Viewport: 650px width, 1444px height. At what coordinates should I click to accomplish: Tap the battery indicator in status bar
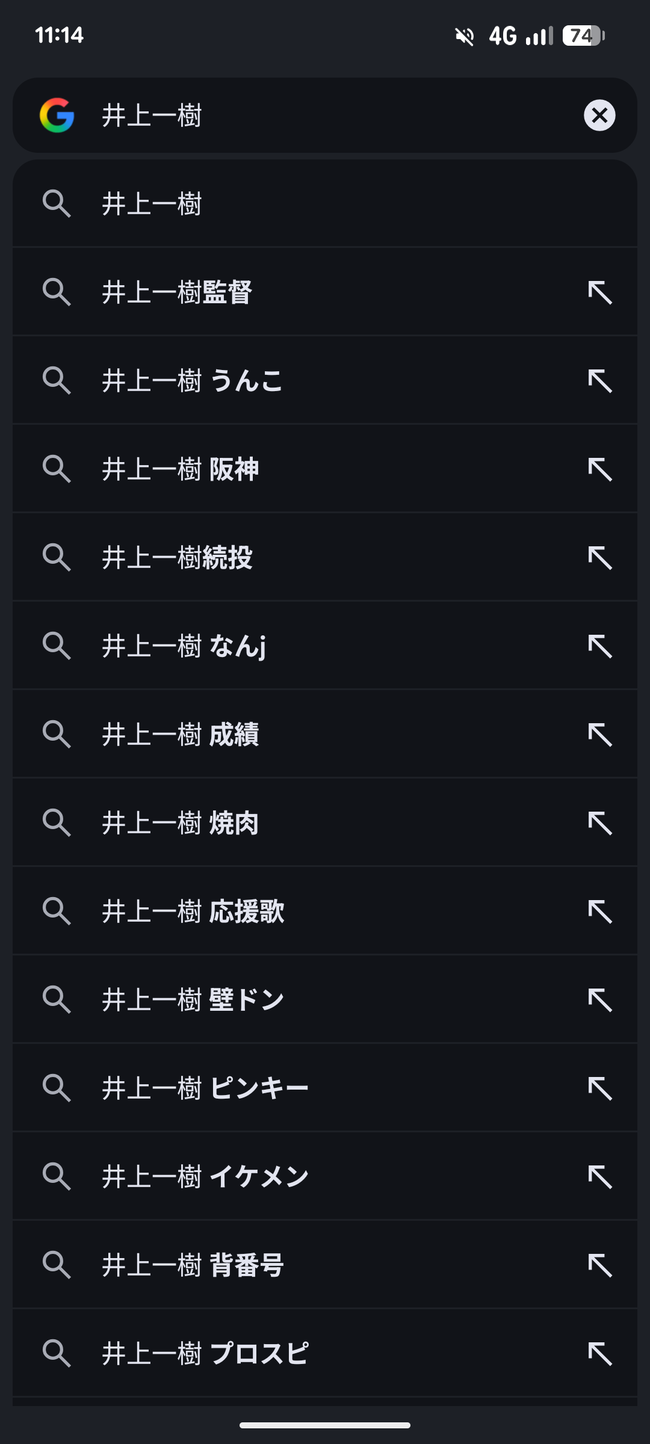[584, 36]
